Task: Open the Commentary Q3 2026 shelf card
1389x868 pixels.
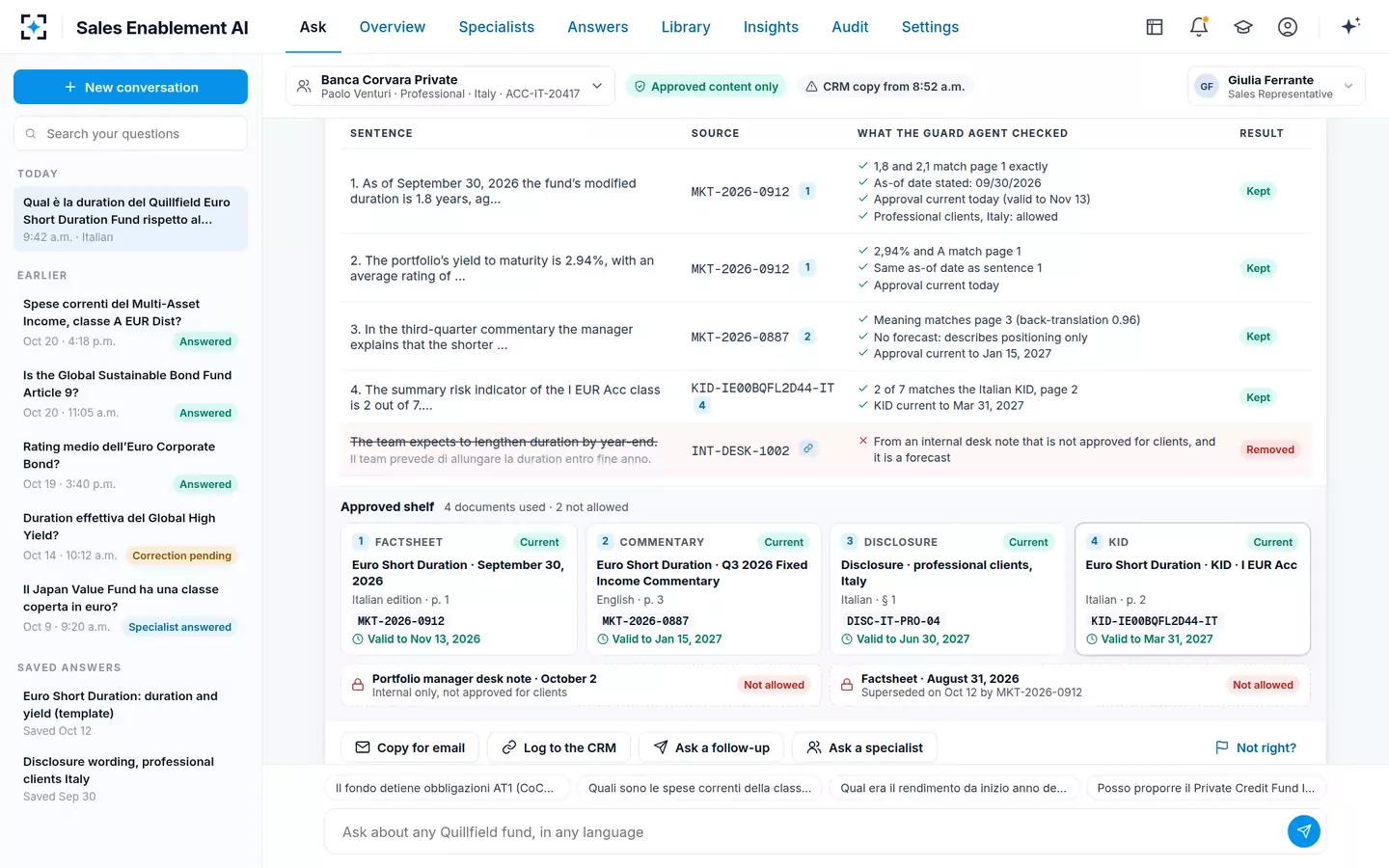Action: [703, 589]
